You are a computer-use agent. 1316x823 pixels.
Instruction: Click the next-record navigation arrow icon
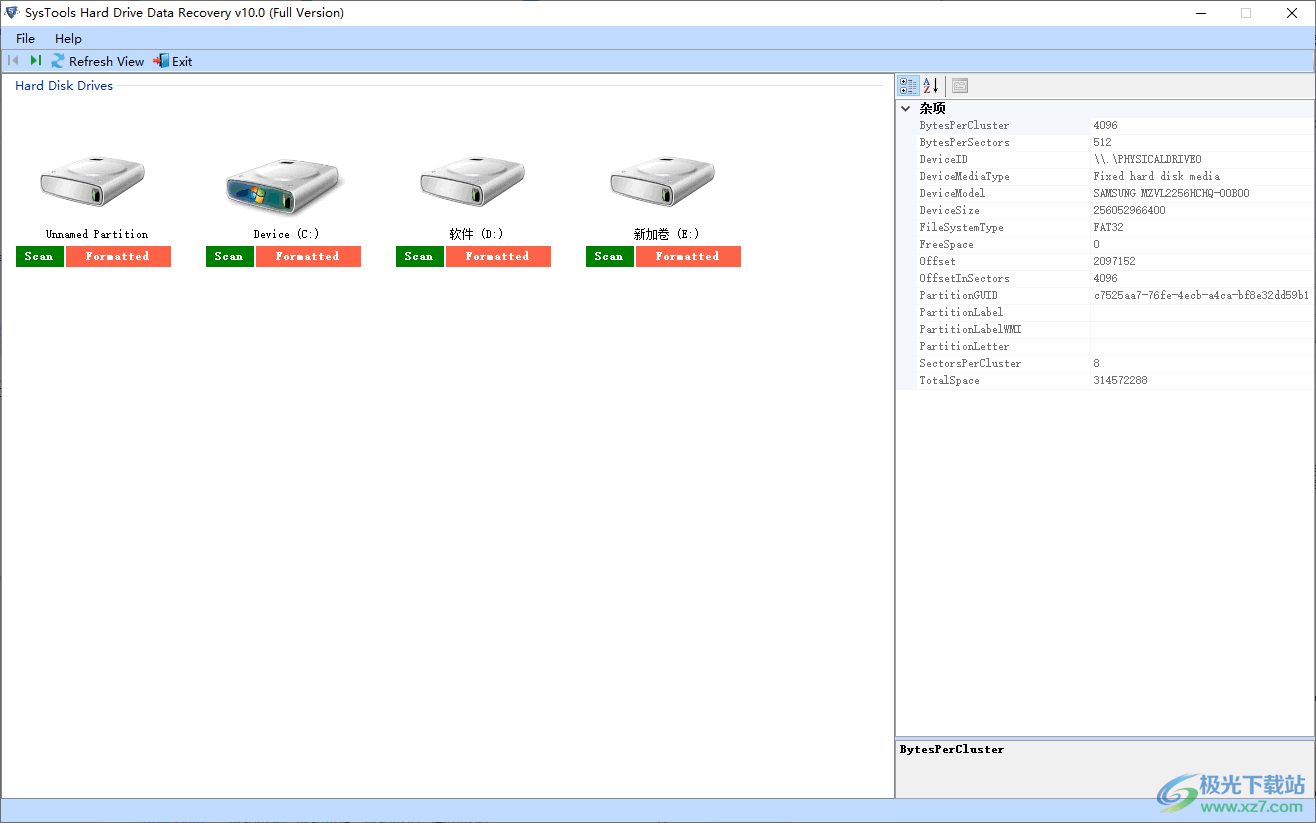tap(33, 61)
